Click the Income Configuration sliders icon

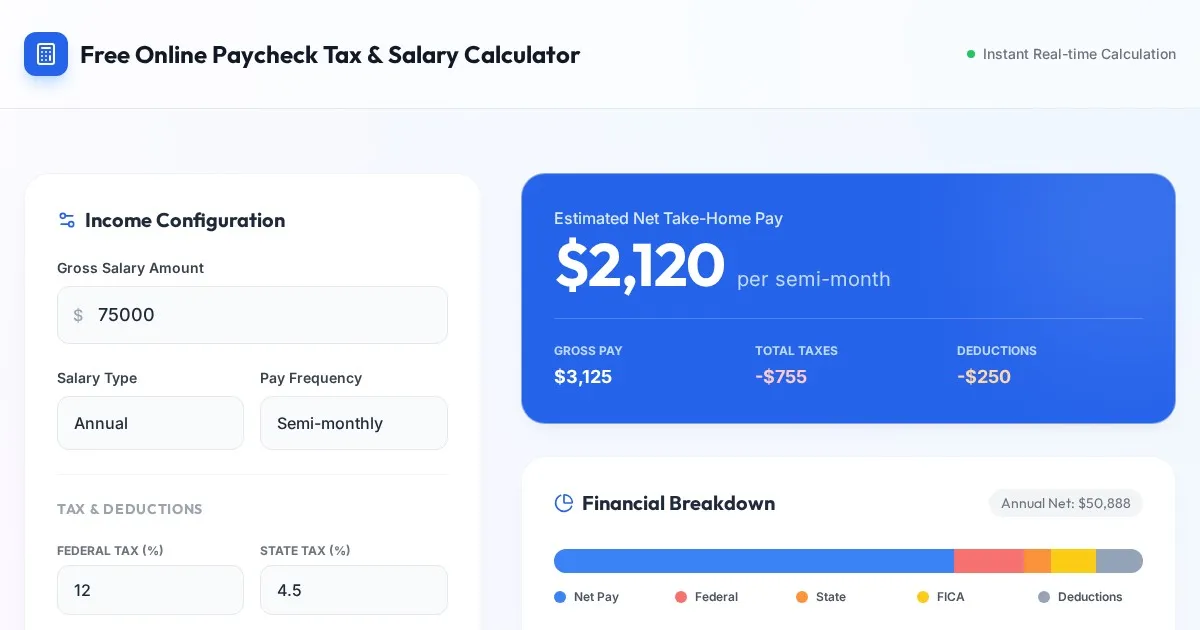coord(67,220)
